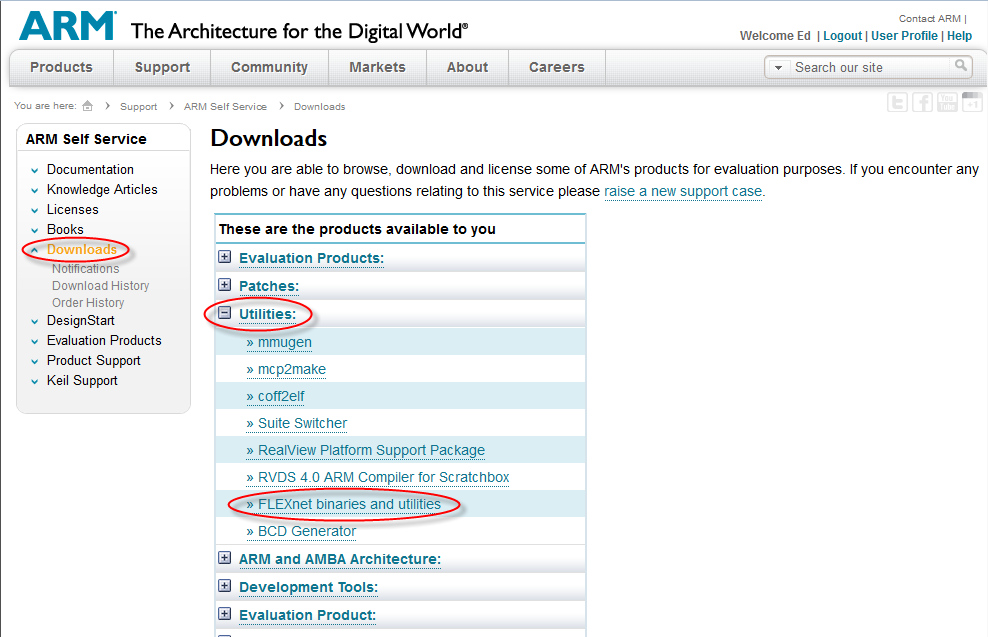The image size is (988, 637).
Task: Open FLEXnet binaries and utilities link
Action: click(x=349, y=504)
